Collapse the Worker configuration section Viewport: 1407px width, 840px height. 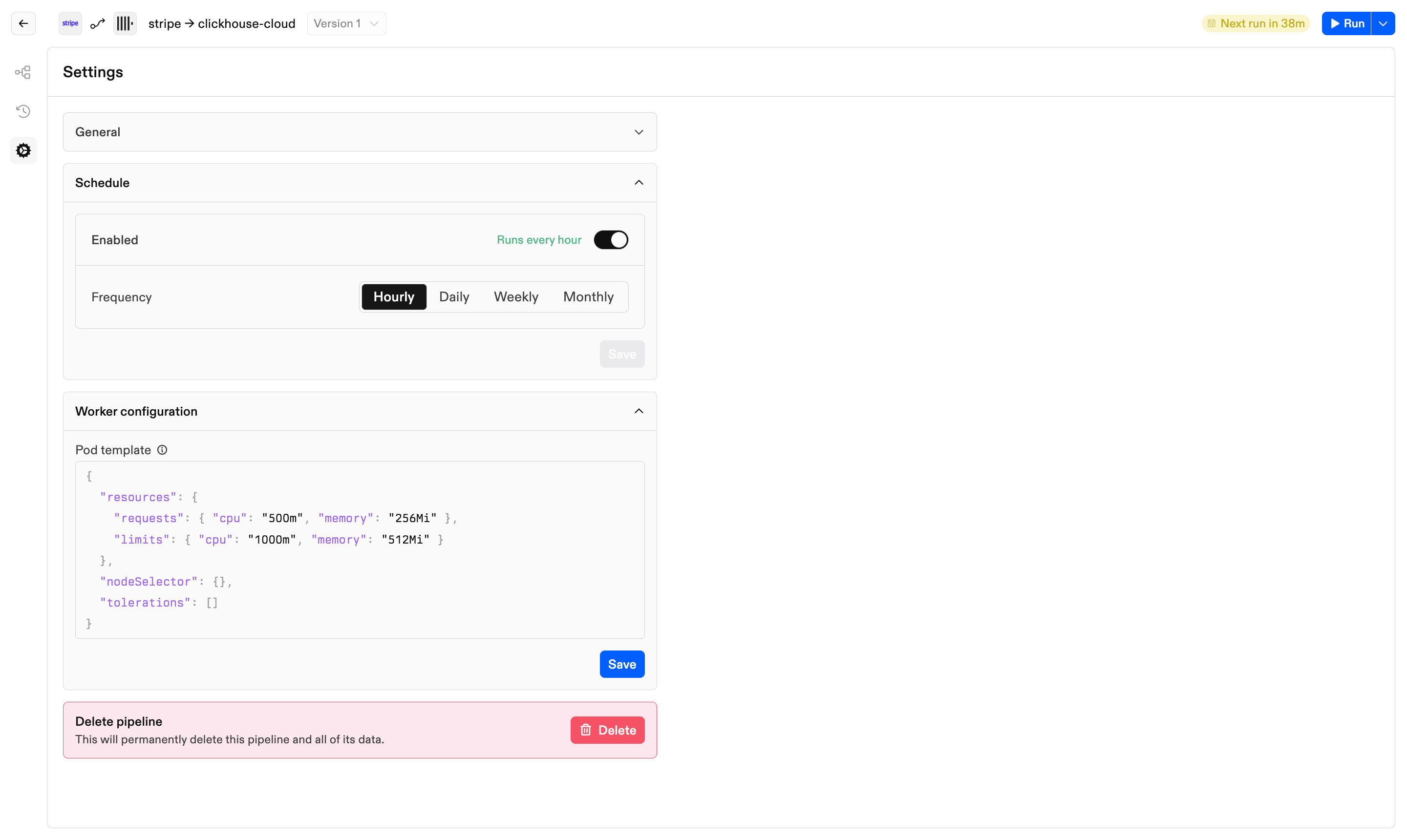pos(360,412)
